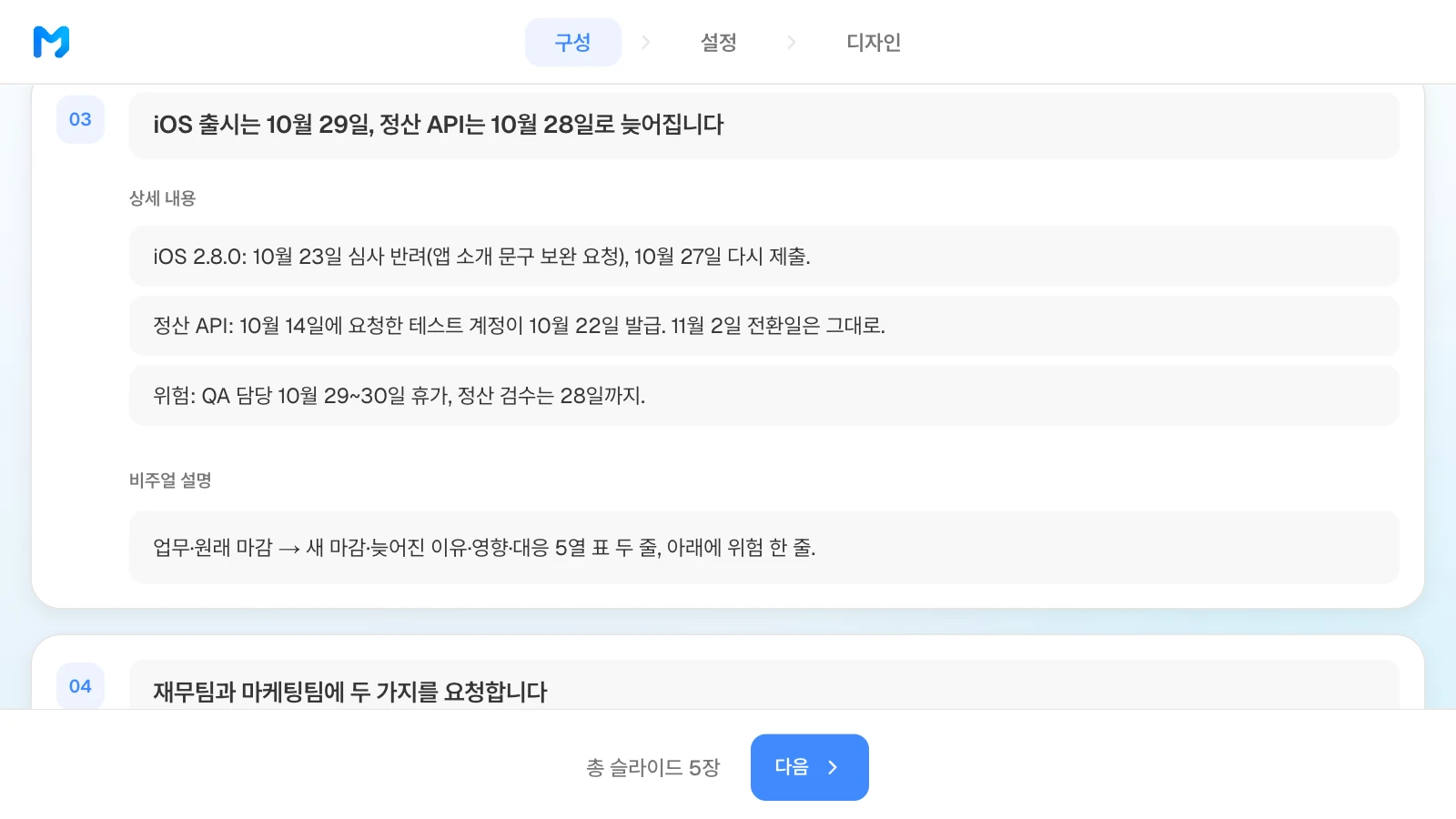Edit the 정산 API 테스트 계정 detail field

click(x=764, y=326)
